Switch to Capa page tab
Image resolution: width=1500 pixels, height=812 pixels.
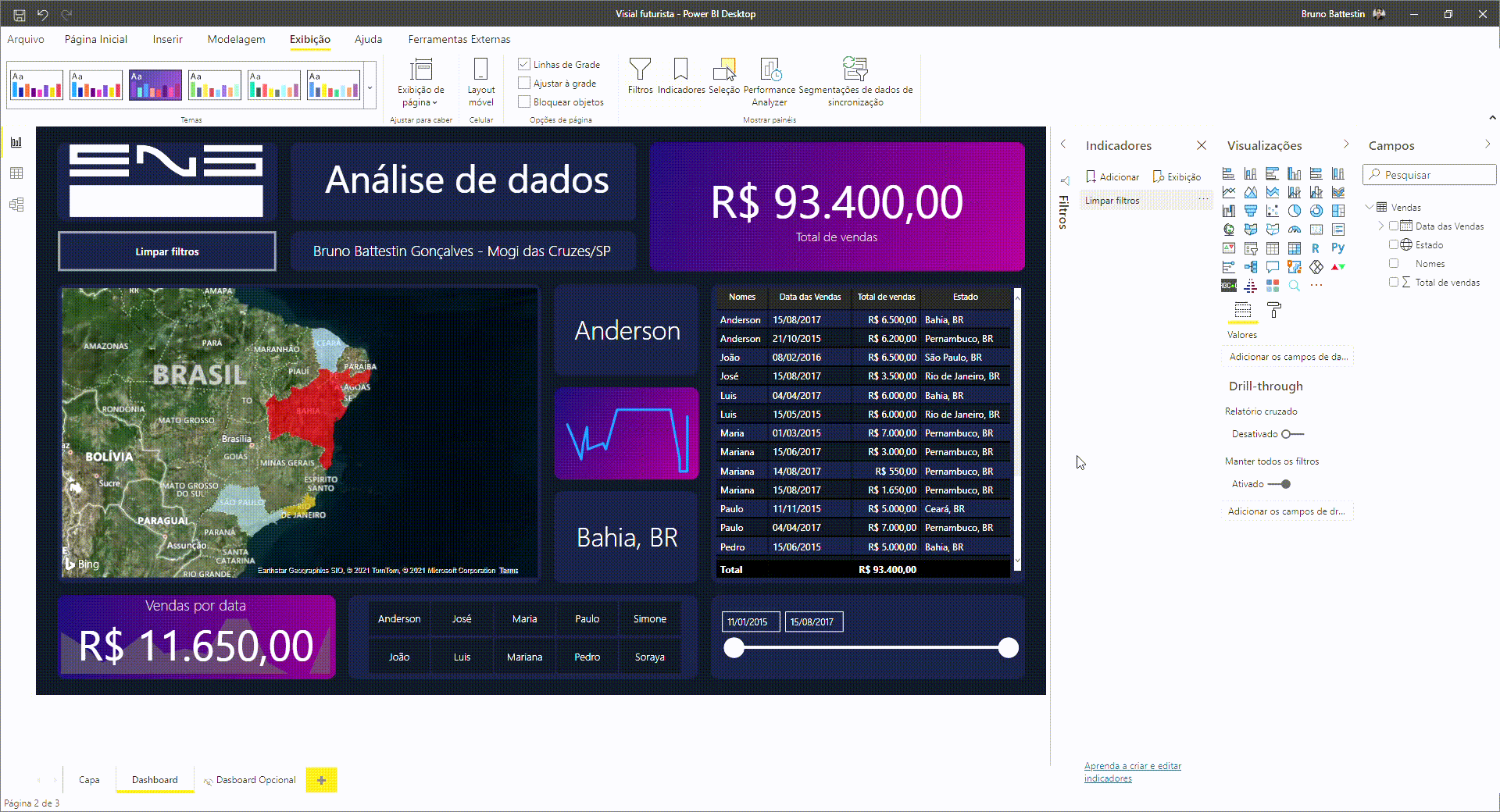pos(89,779)
